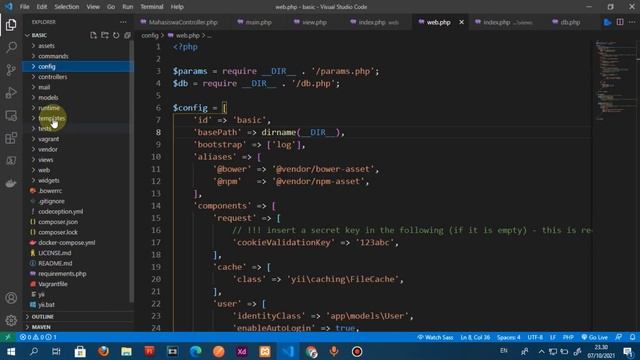The height and width of the screenshot is (360, 640).
Task: Open taskbar clock showing 07/10/2021
Action: pyautogui.click(x=601, y=351)
